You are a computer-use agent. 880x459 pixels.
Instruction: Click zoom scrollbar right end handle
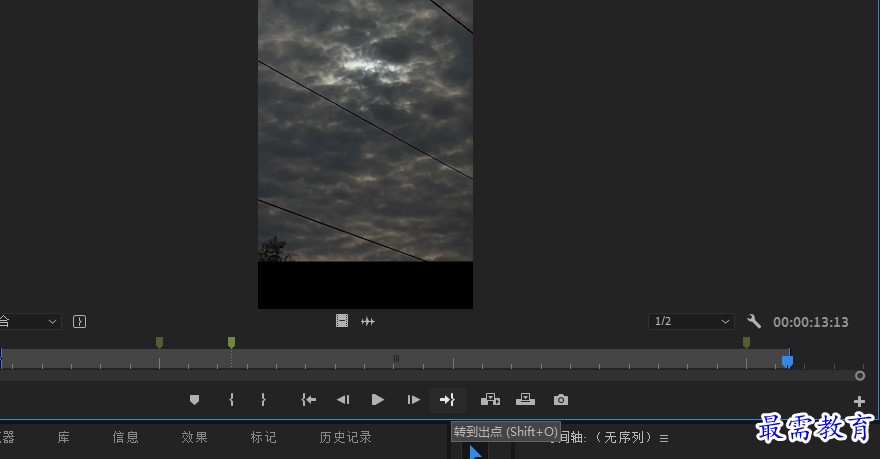(860, 376)
